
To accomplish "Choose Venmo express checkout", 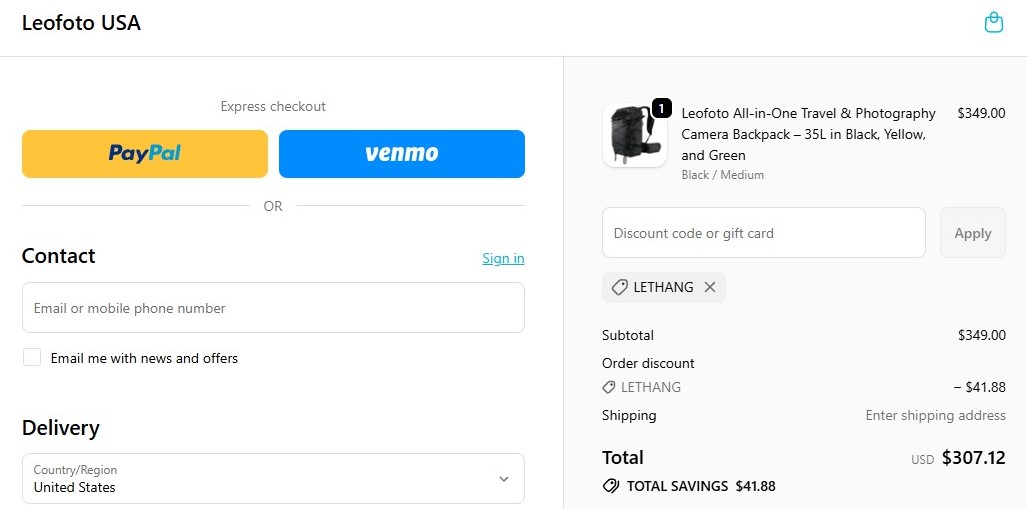I will (x=401, y=154).
